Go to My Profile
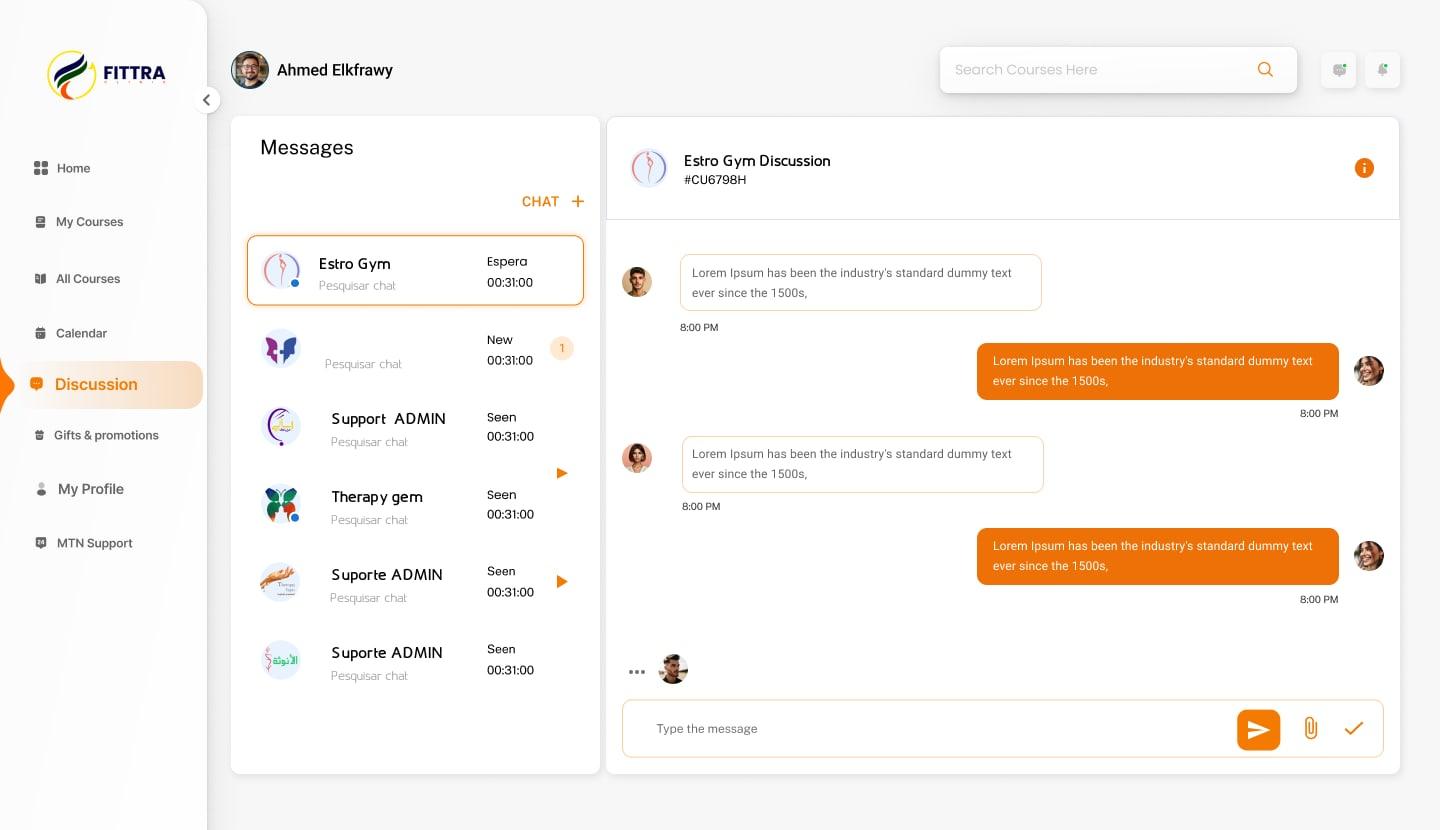This screenshot has height=830, width=1440. pos(79,489)
